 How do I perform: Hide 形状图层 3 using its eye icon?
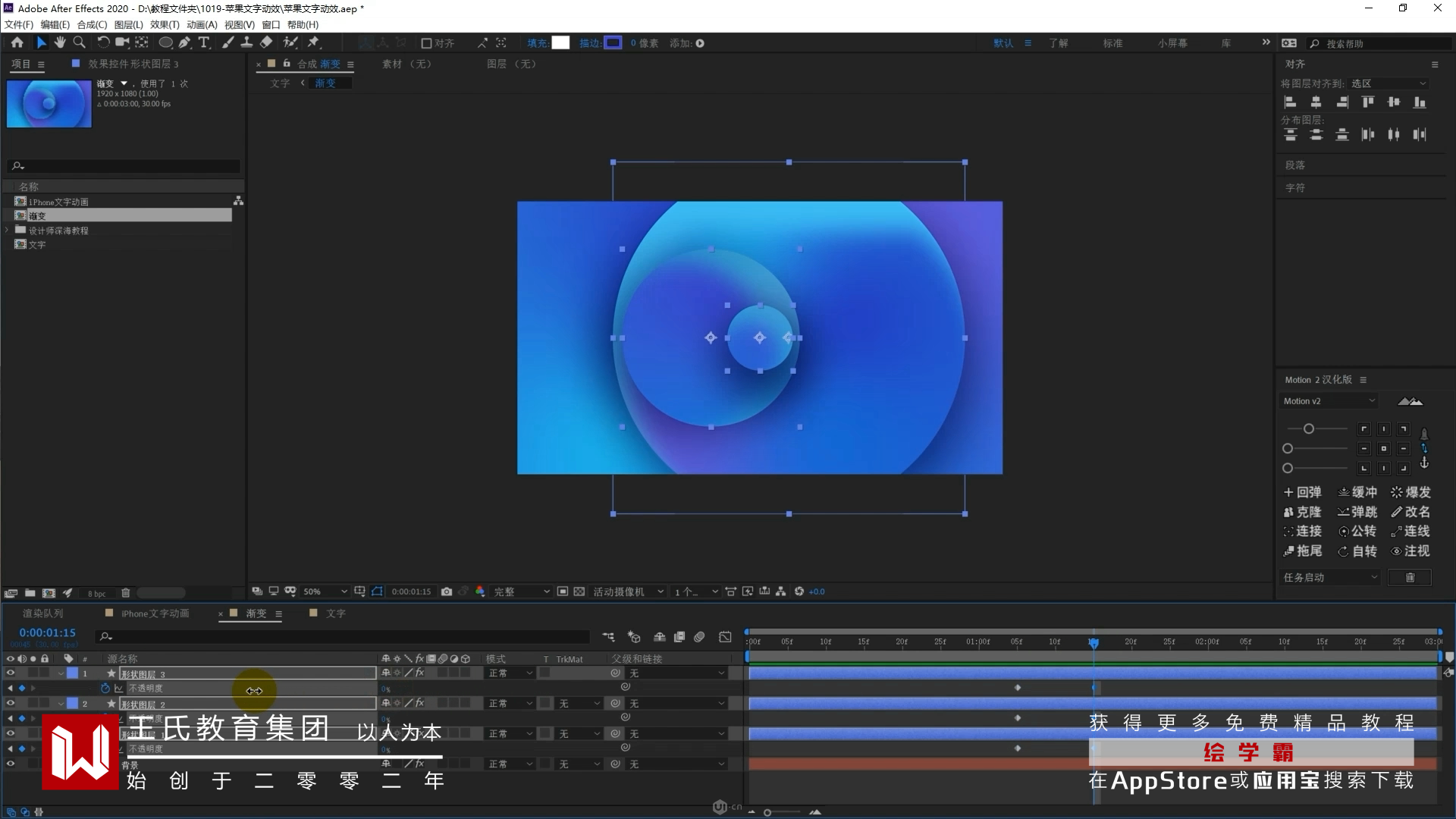[x=11, y=673]
